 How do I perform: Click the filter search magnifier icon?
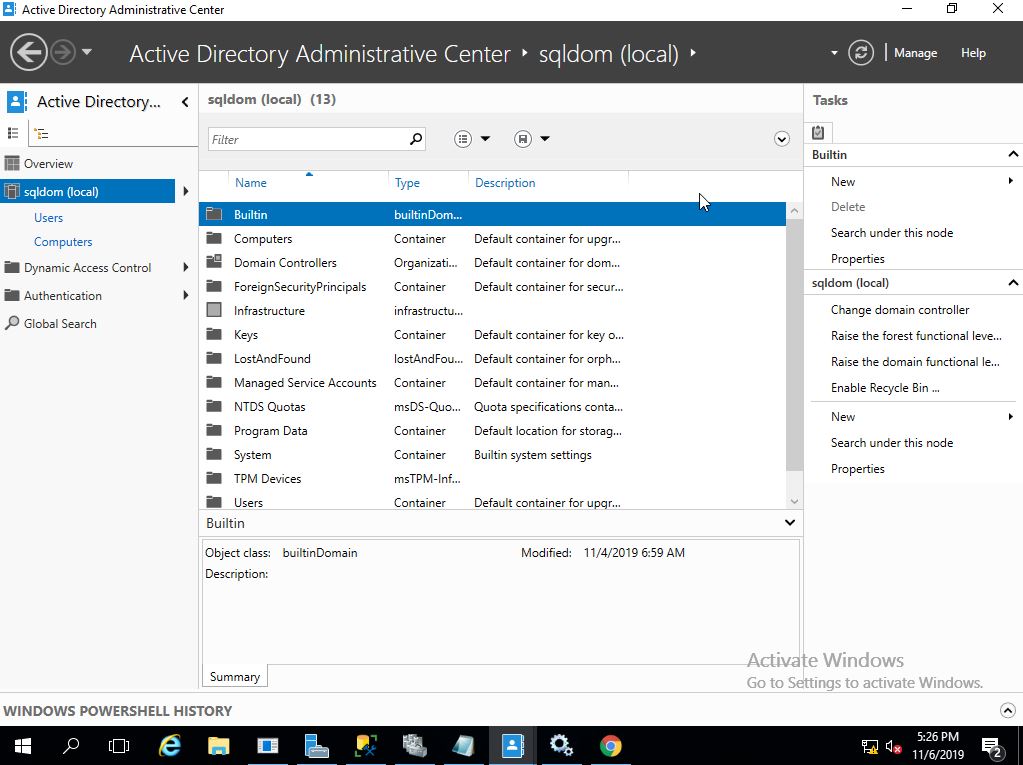click(x=416, y=139)
